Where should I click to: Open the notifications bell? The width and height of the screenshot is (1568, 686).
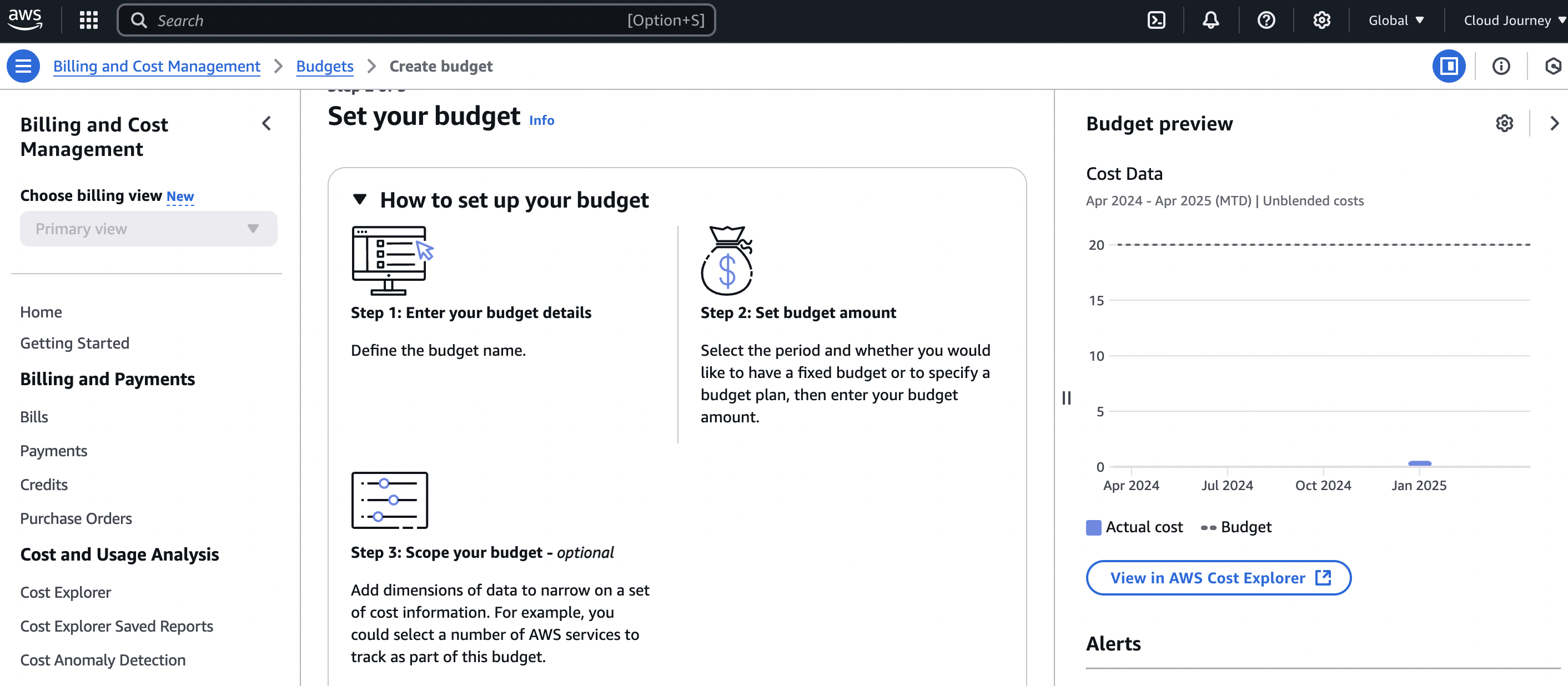pos(1210,20)
